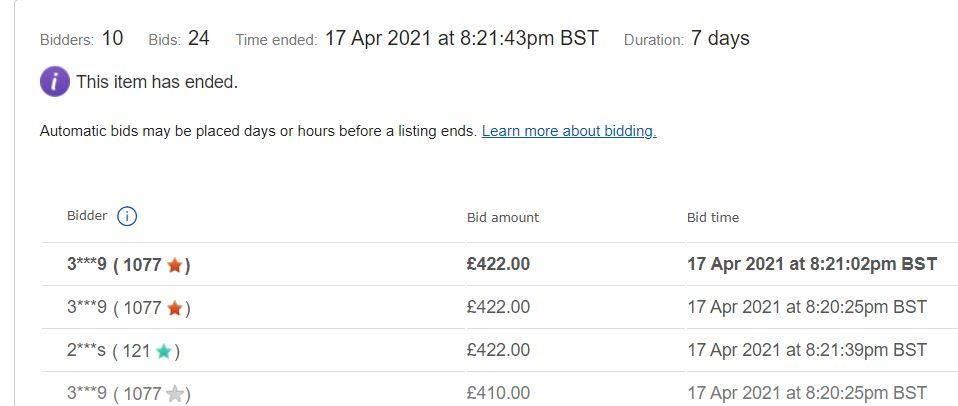Click the Bid time column header
Screen dimensions: 958x406
[713, 217]
